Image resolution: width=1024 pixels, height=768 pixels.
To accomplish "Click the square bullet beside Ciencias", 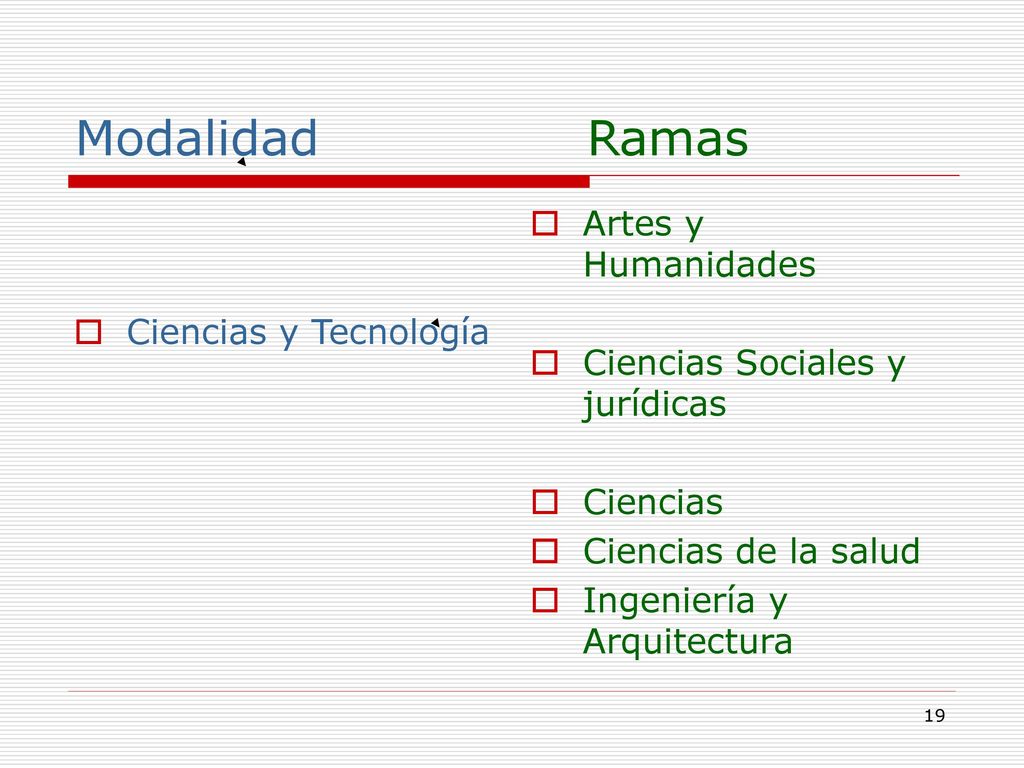I will coord(545,502).
